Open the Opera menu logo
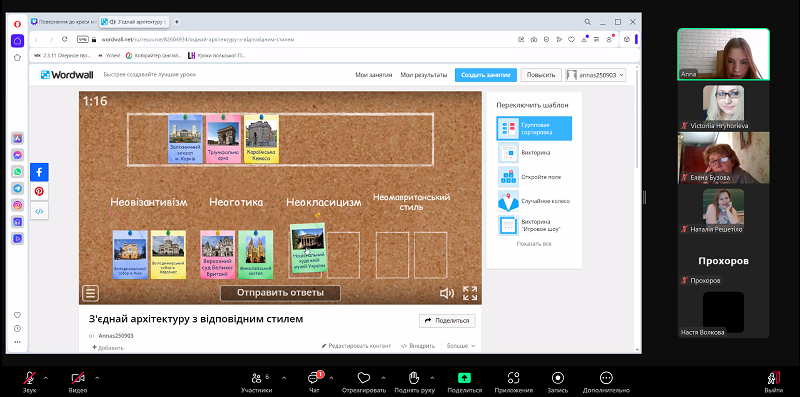Screen dimensions: 800x397 click(17, 24)
